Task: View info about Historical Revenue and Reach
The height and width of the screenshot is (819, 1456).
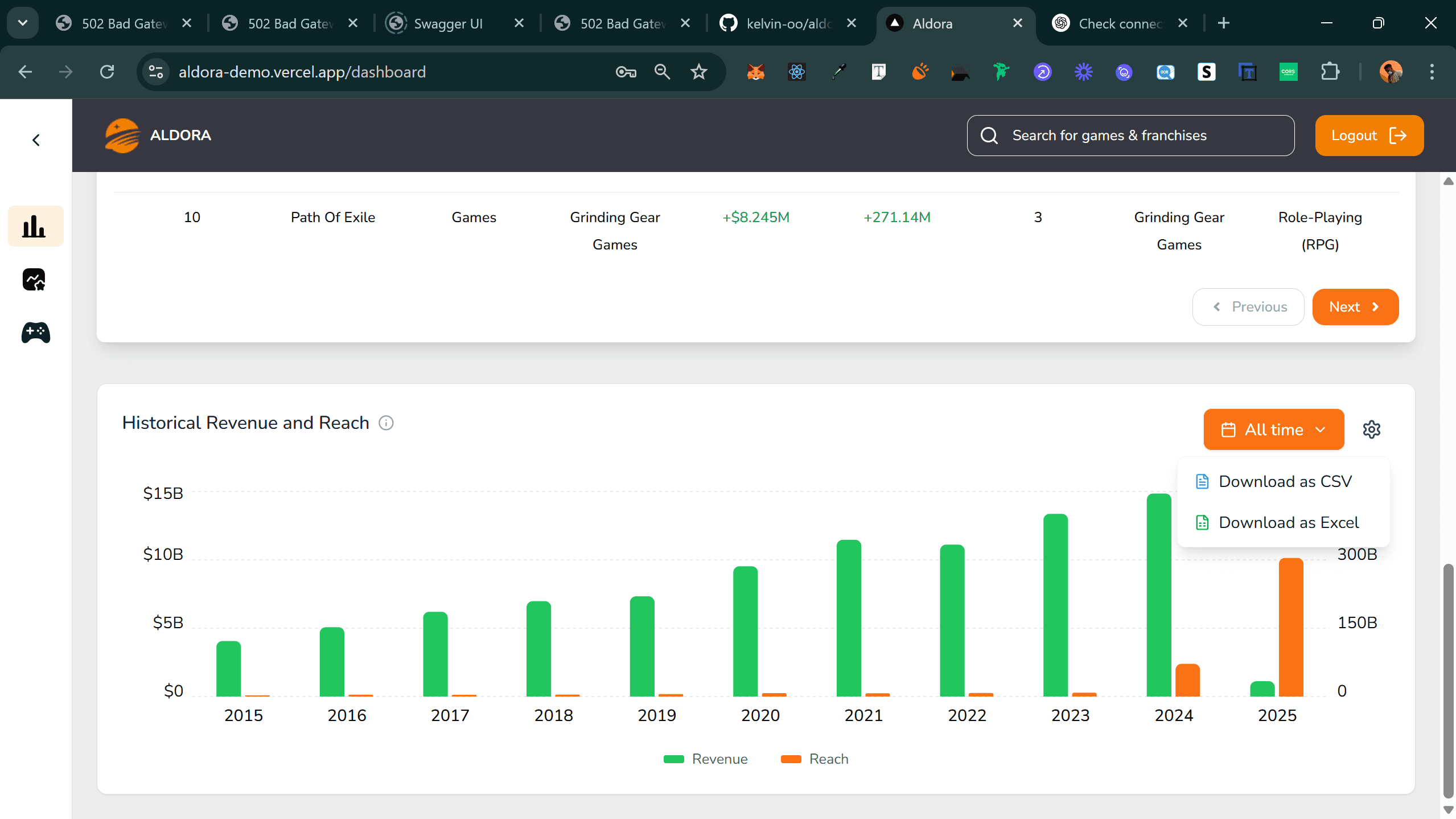Action: coord(386,423)
